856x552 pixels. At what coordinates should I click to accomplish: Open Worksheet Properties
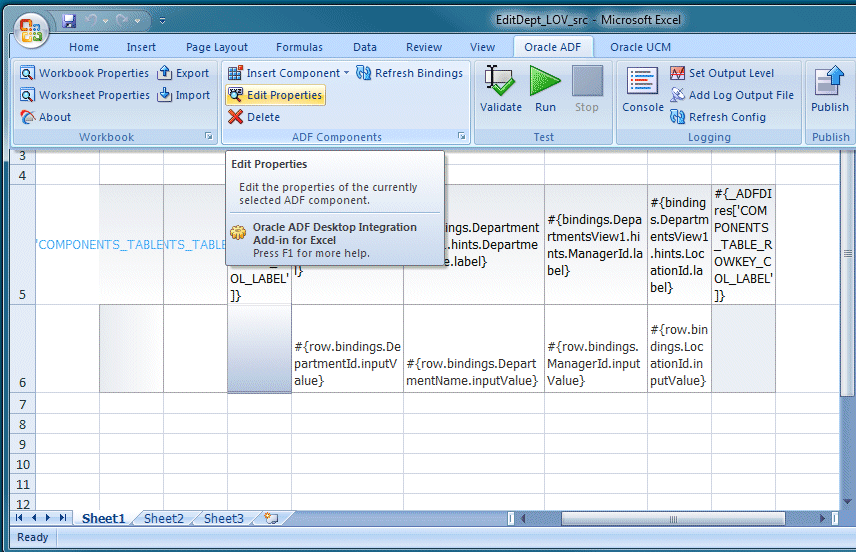(x=85, y=95)
